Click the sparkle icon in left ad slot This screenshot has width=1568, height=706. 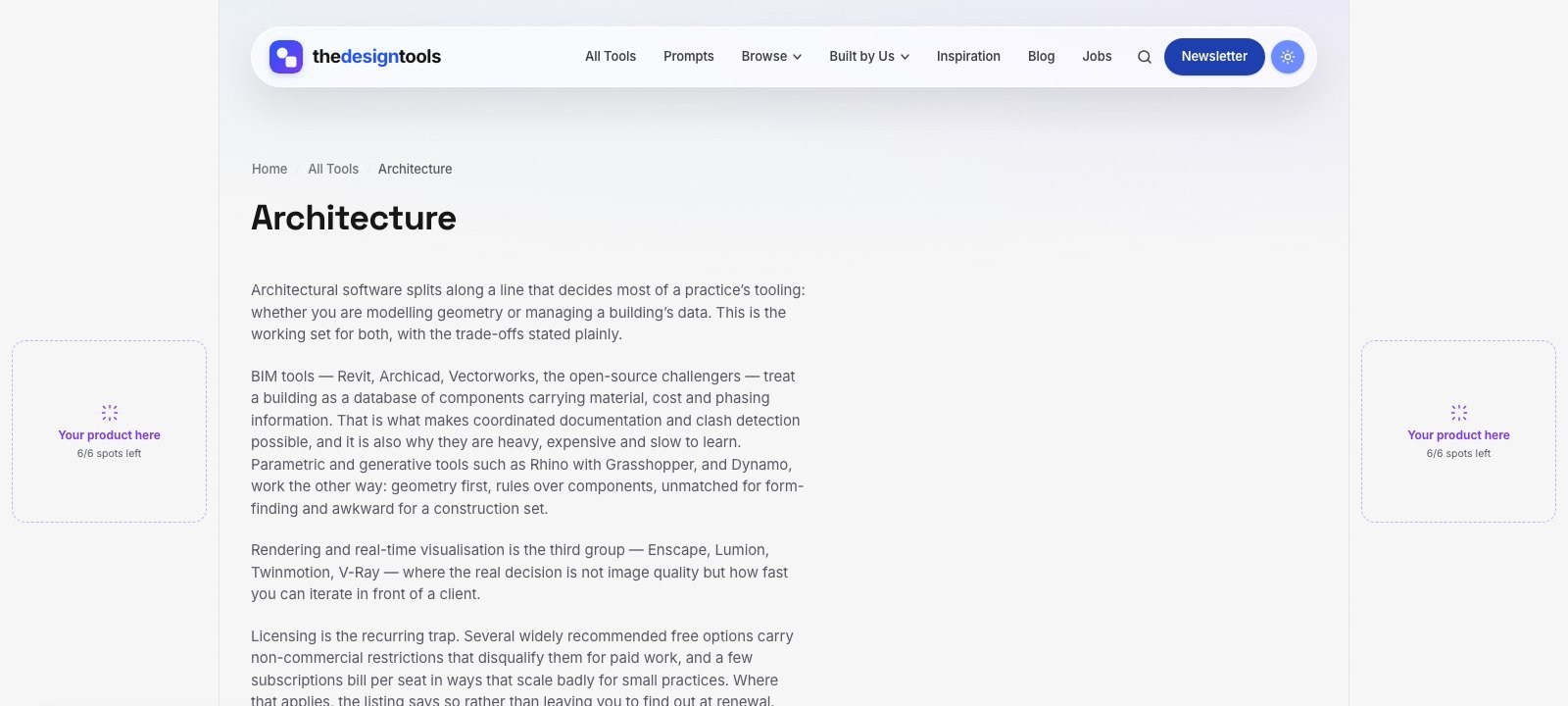coord(110,413)
